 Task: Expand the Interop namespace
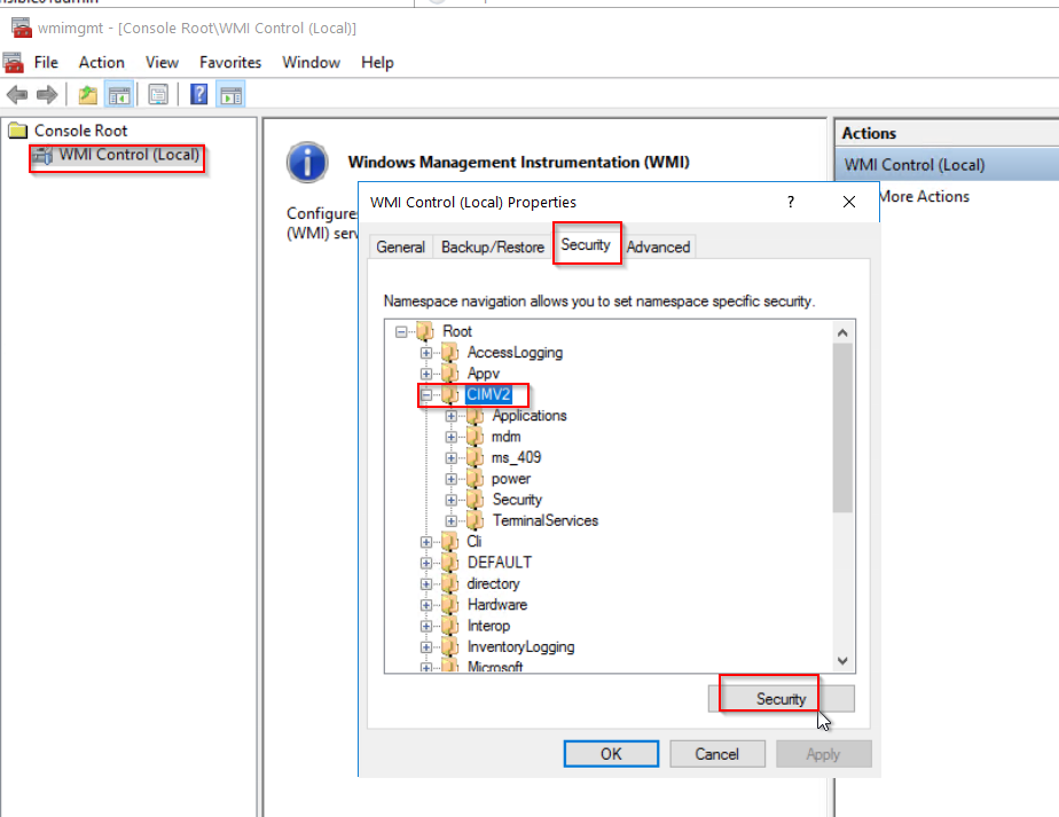click(425, 626)
